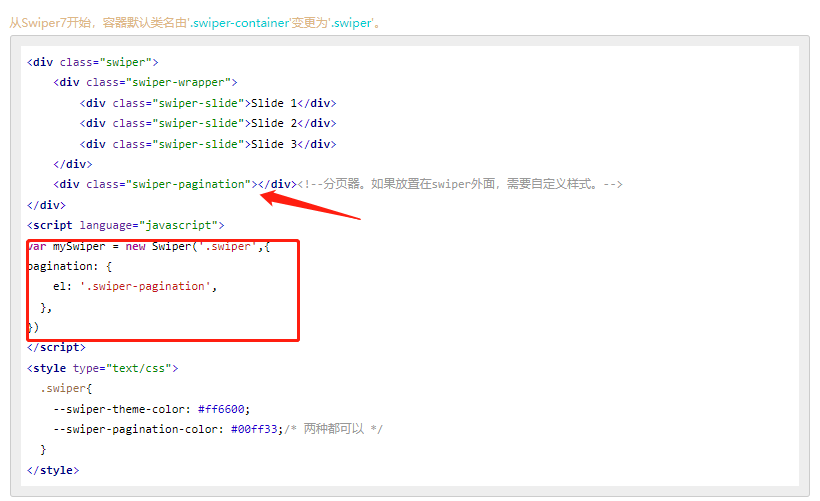Click the opening div class="swiper" line
The width and height of the screenshot is (820, 501).
[x=93, y=62]
